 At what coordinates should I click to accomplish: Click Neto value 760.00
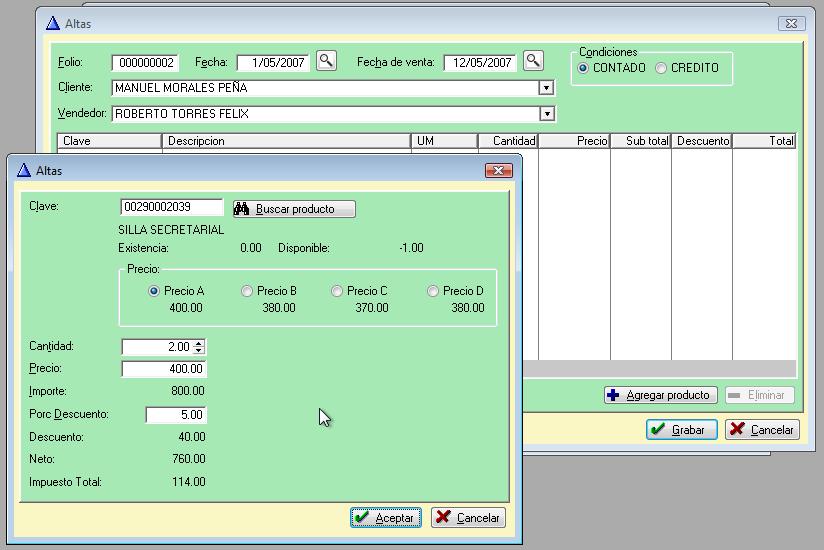[189, 459]
